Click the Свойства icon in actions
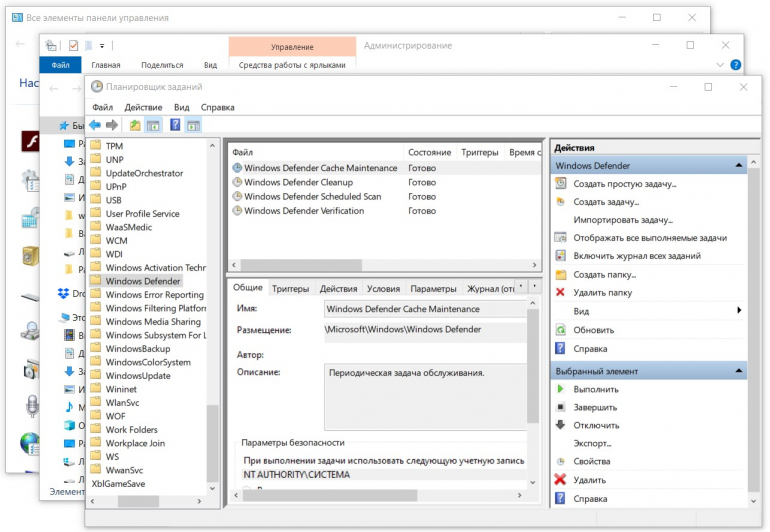770x532 pixels. coord(560,461)
